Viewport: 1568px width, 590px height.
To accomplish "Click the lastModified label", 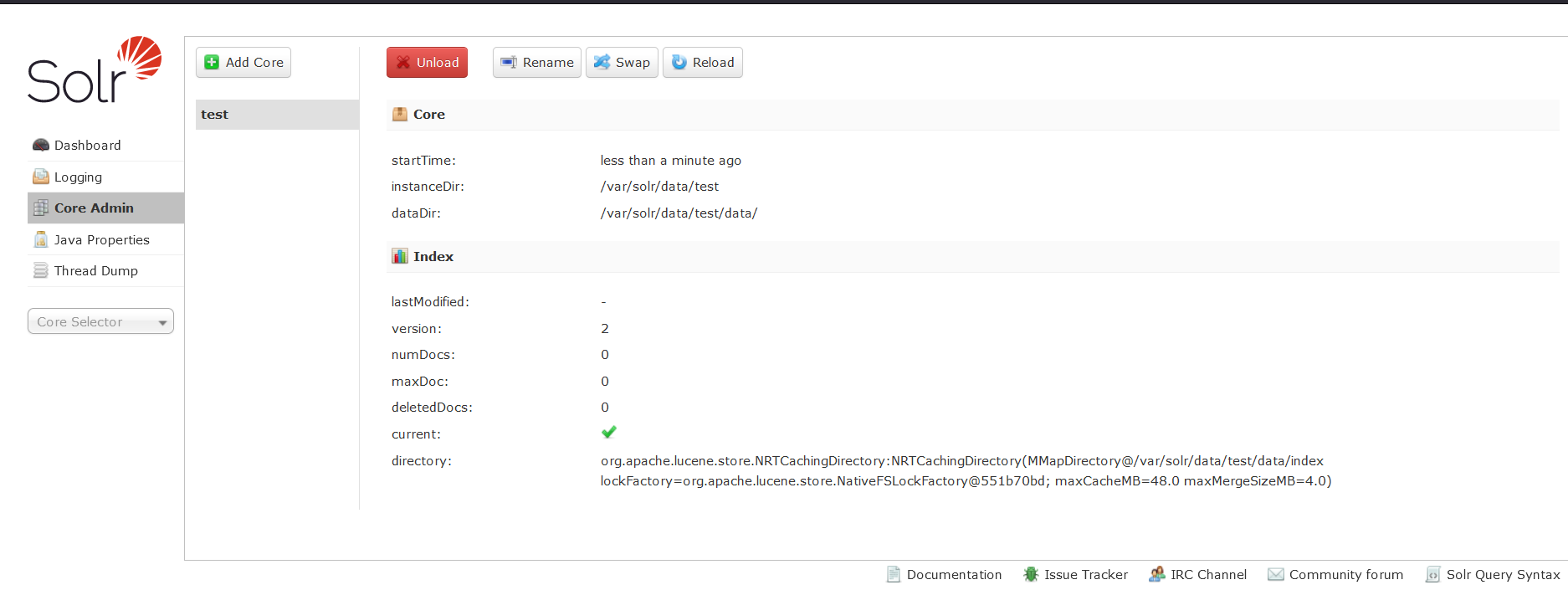I will click(x=430, y=302).
